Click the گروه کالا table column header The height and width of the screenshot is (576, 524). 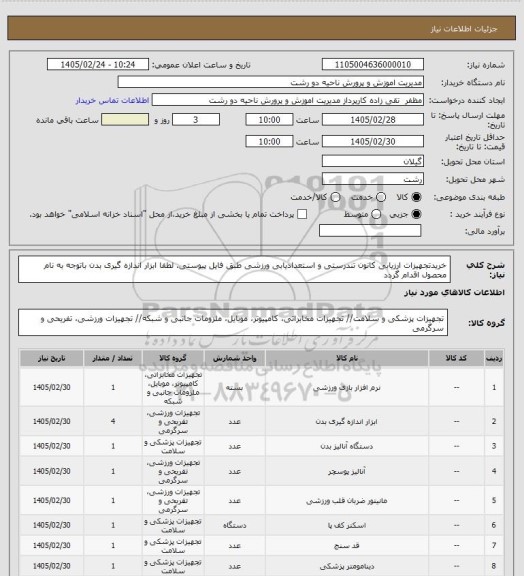(173, 359)
